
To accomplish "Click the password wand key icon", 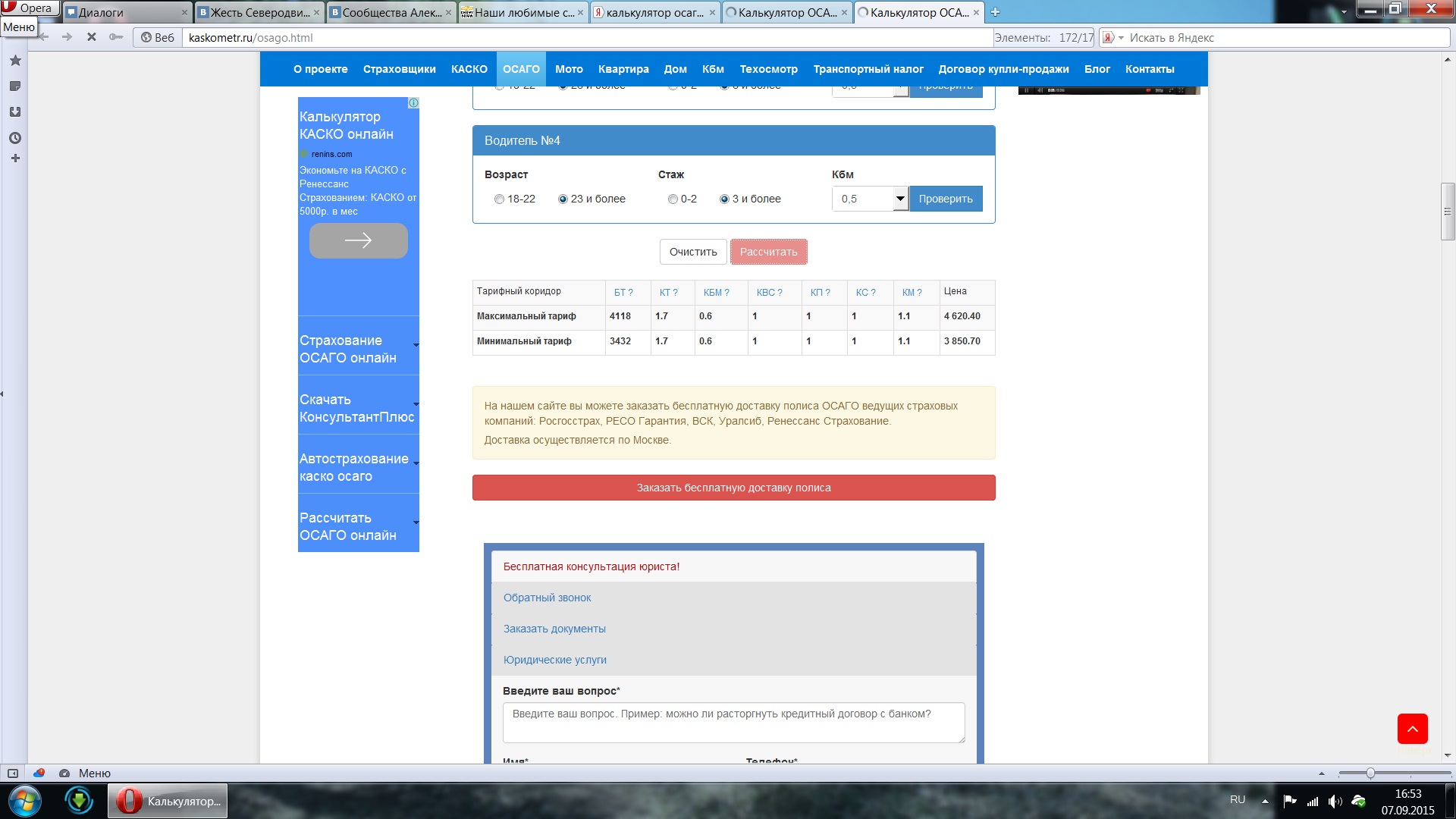I will pos(115,37).
